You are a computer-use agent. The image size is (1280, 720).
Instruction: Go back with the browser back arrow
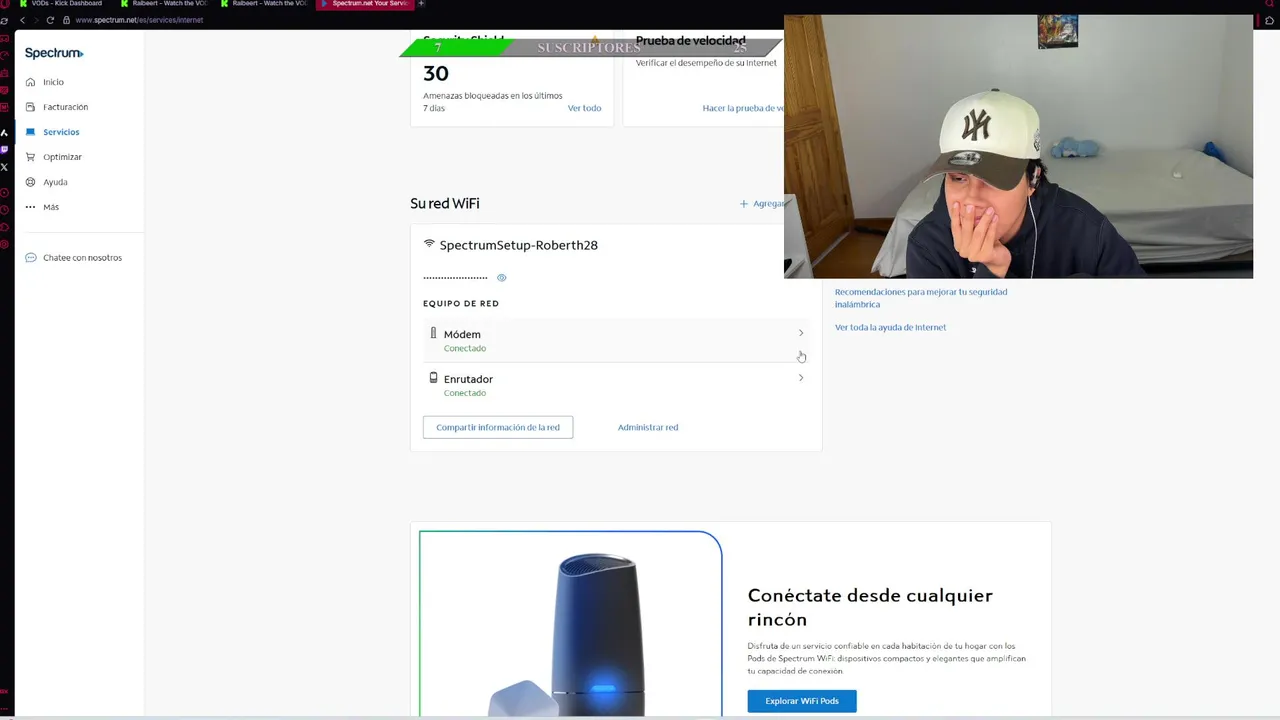23,20
